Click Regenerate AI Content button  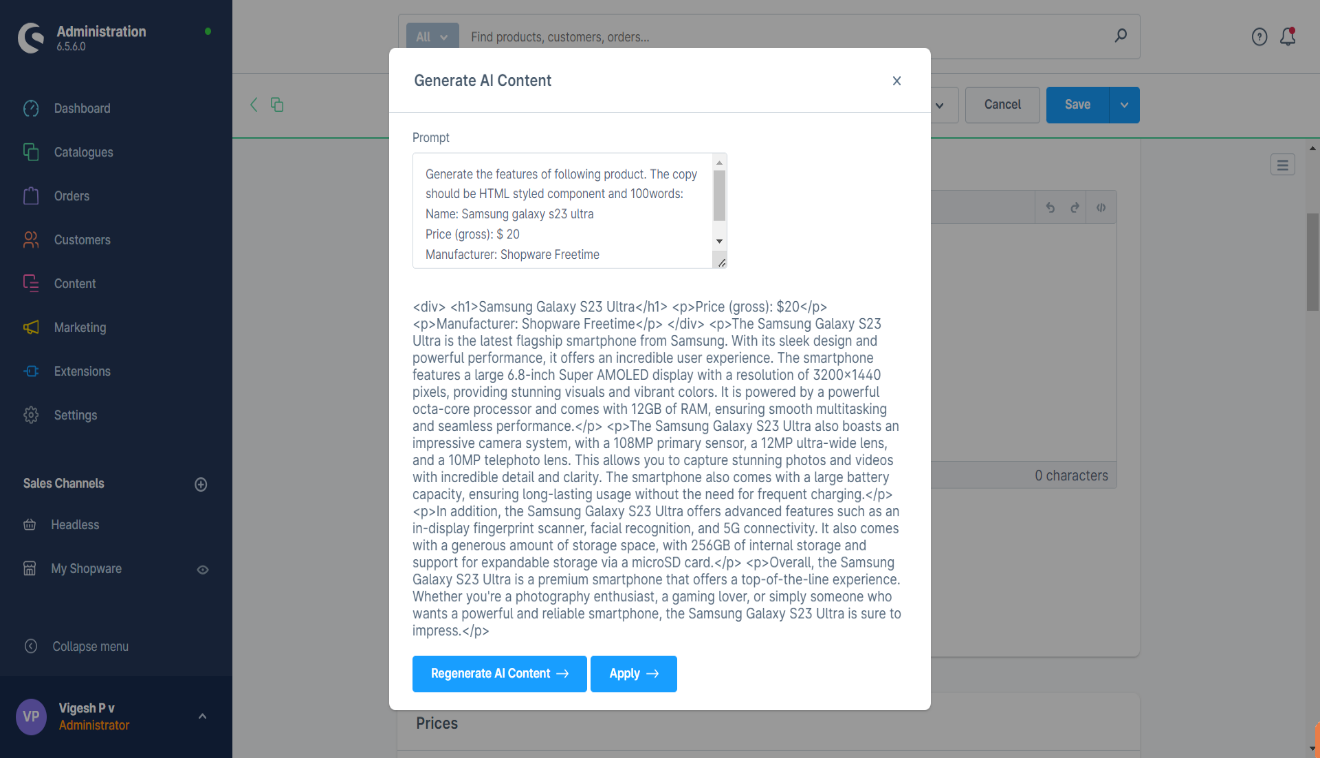click(x=499, y=674)
